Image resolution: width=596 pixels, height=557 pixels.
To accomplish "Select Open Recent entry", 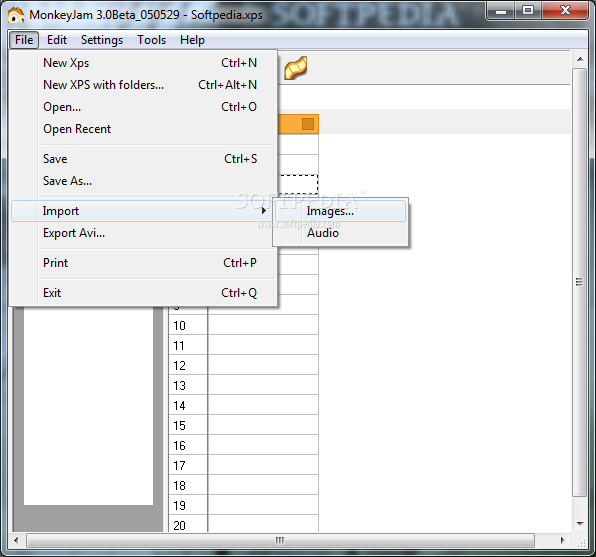I will pos(144,129).
